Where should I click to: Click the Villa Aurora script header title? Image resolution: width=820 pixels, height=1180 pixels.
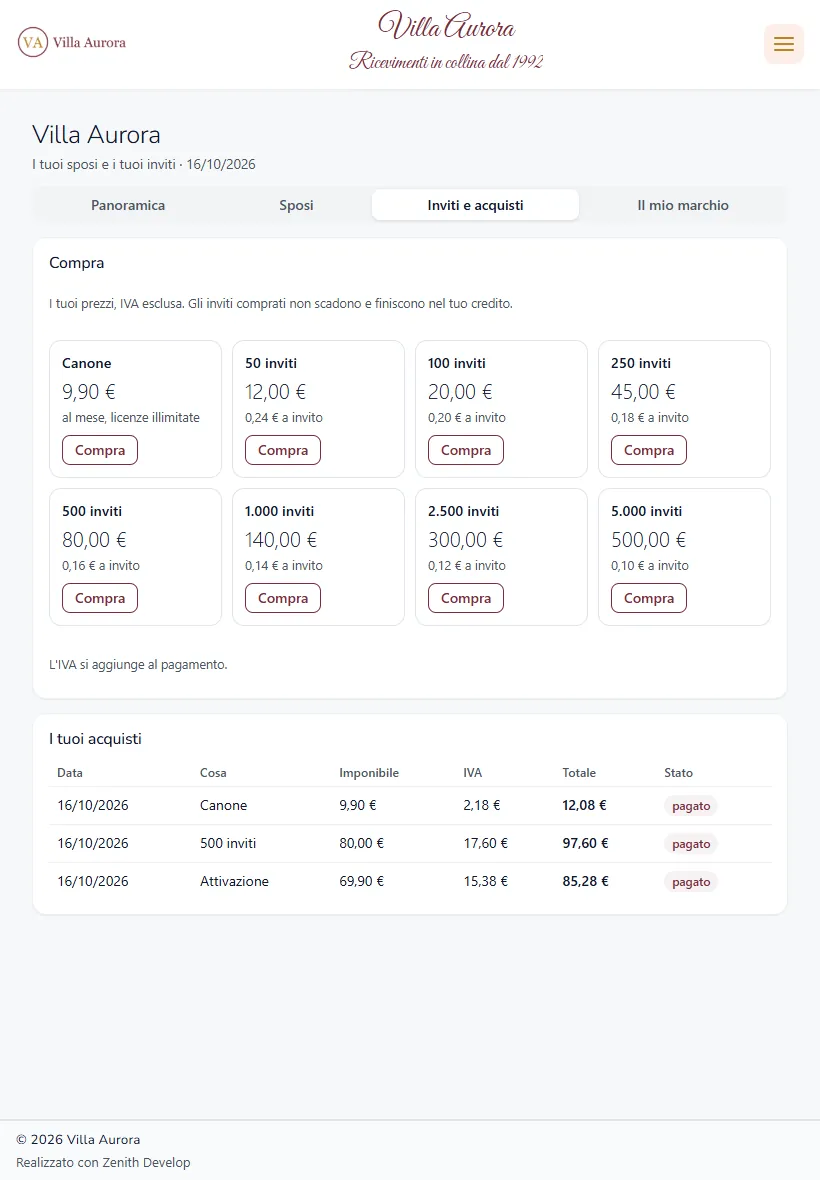(447, 26)
